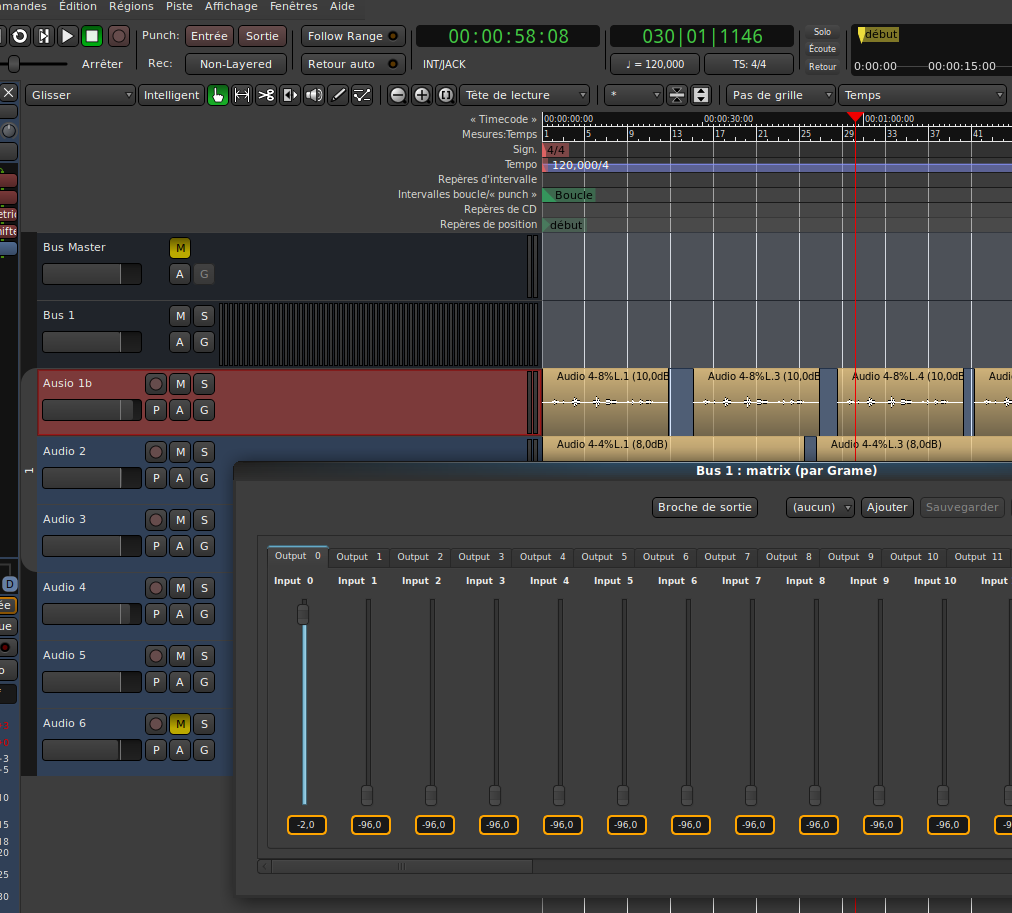Open the Glisser edit mode dropdown
Screen dimensions: 1012x913
pyautogui.click(x=80, y=96)
